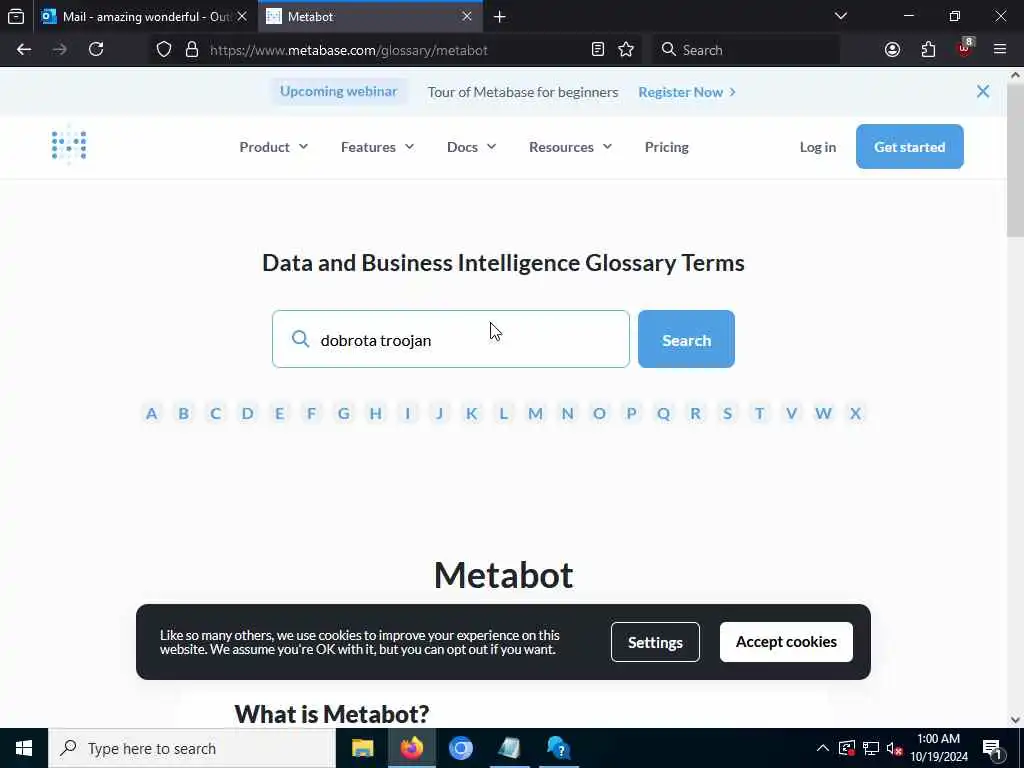Jump to glossary letter D

point(248,413)
